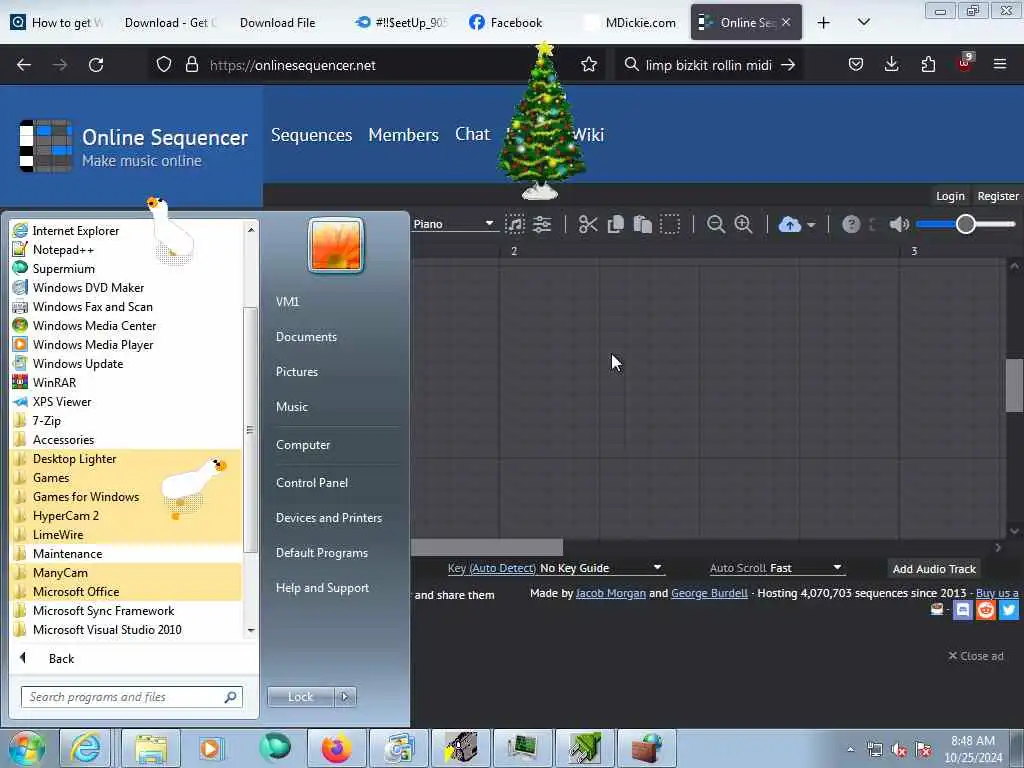Click the Login link

click(950, 196)
